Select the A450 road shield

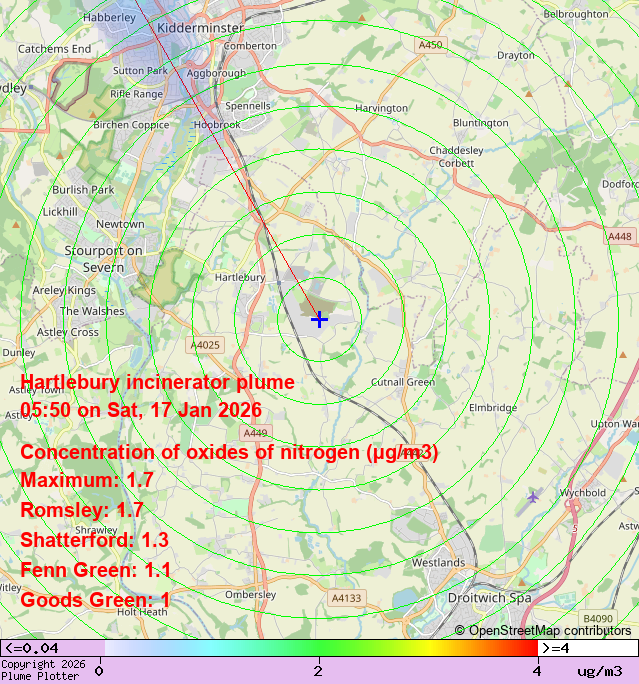430,45
